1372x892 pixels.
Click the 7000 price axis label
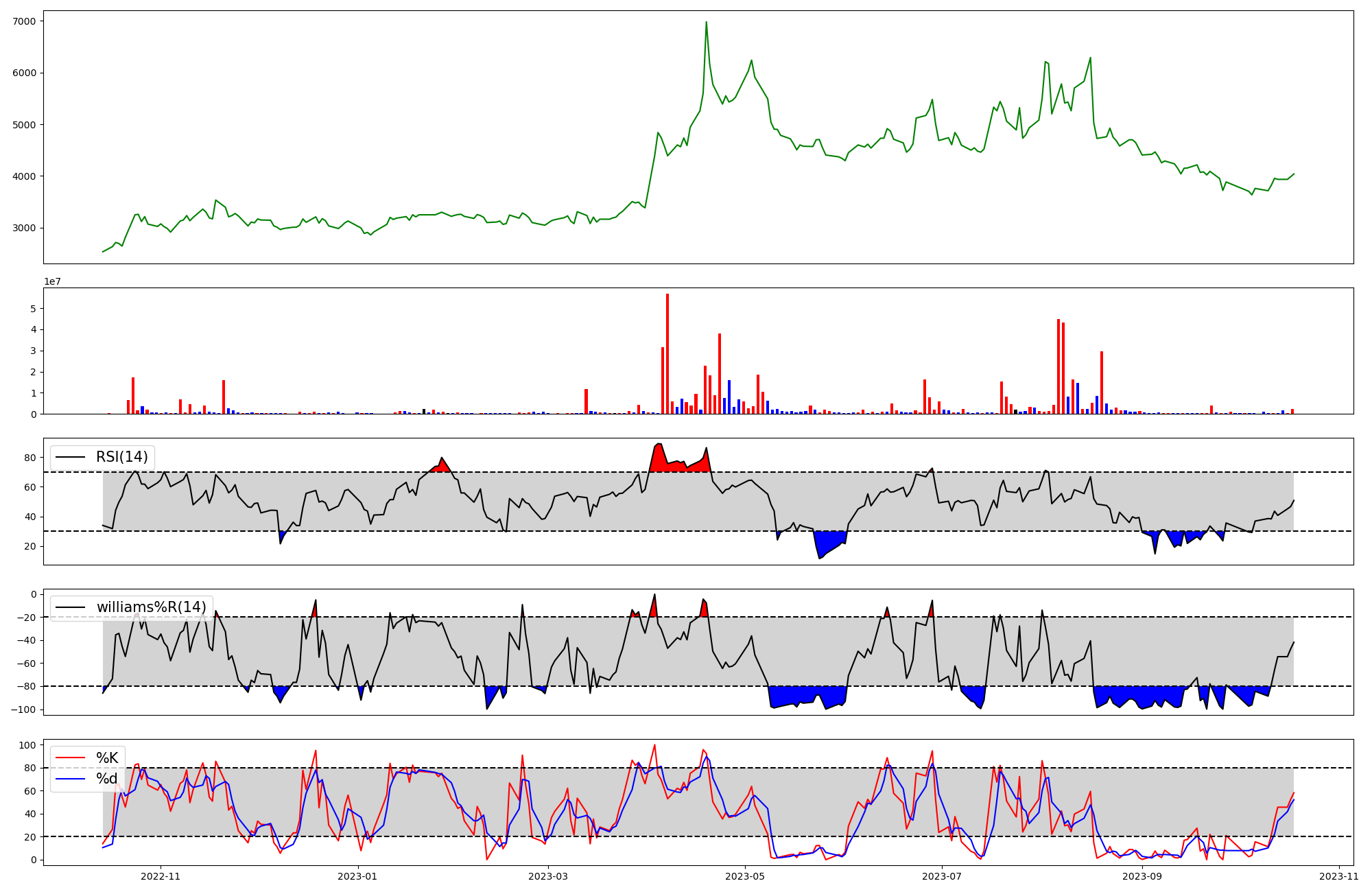coord(24,21)
